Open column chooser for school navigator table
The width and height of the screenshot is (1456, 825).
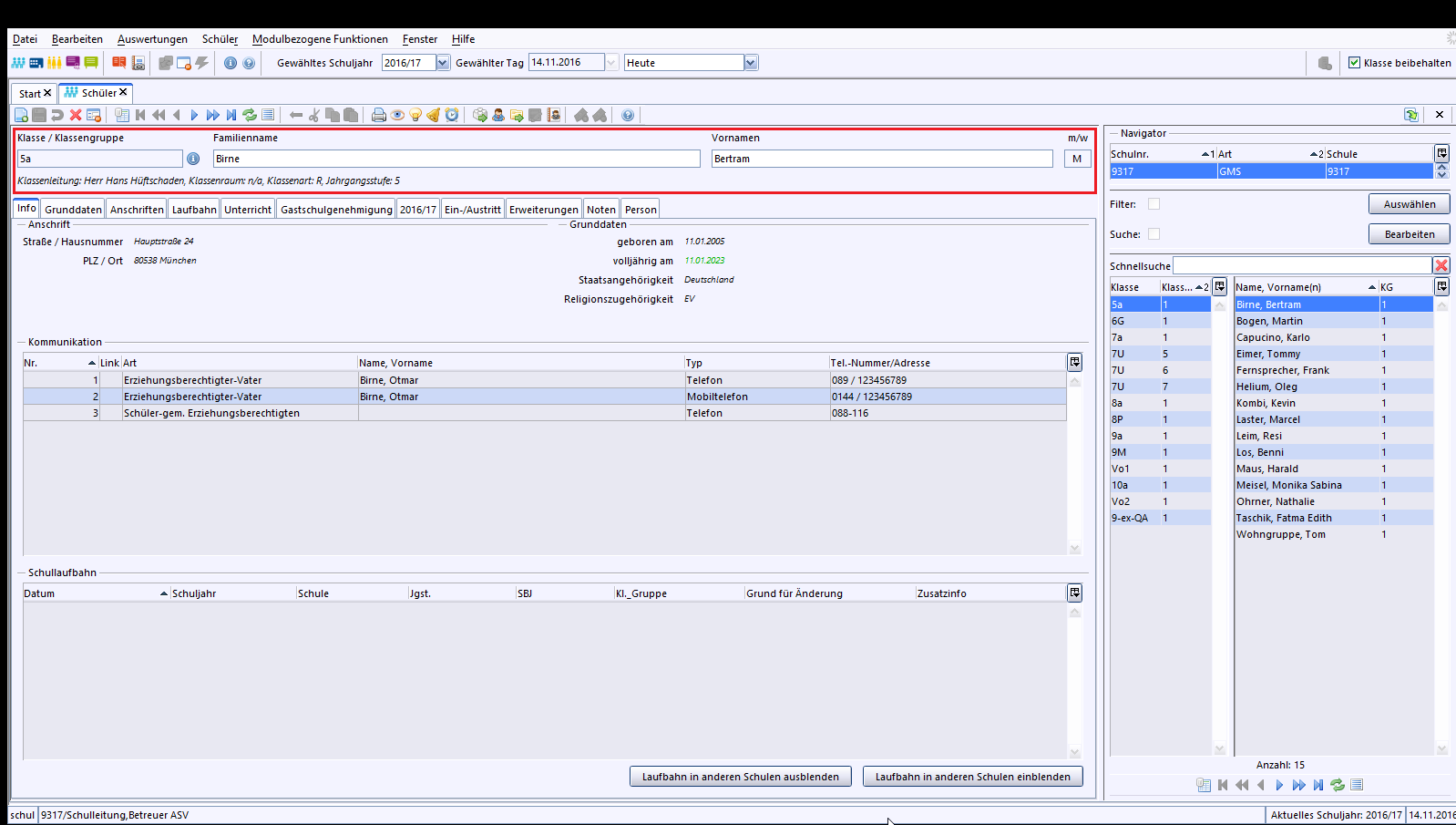coord(1441,153)
